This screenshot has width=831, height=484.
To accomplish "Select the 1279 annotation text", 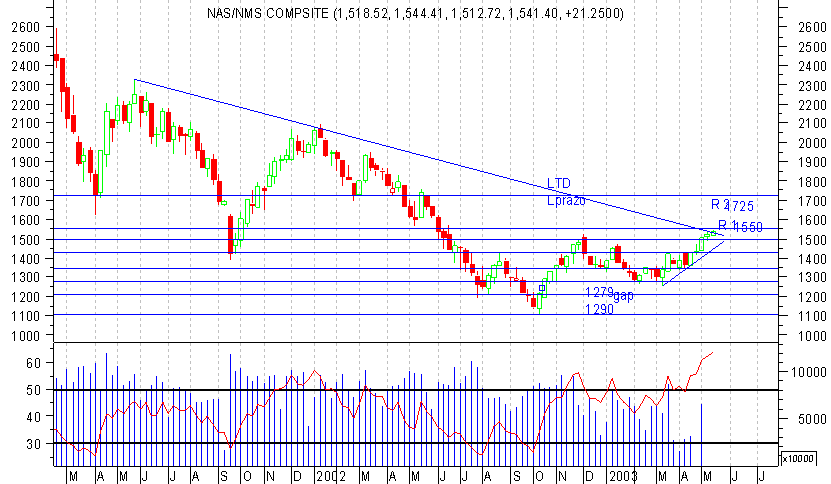I will coord(599,292).
